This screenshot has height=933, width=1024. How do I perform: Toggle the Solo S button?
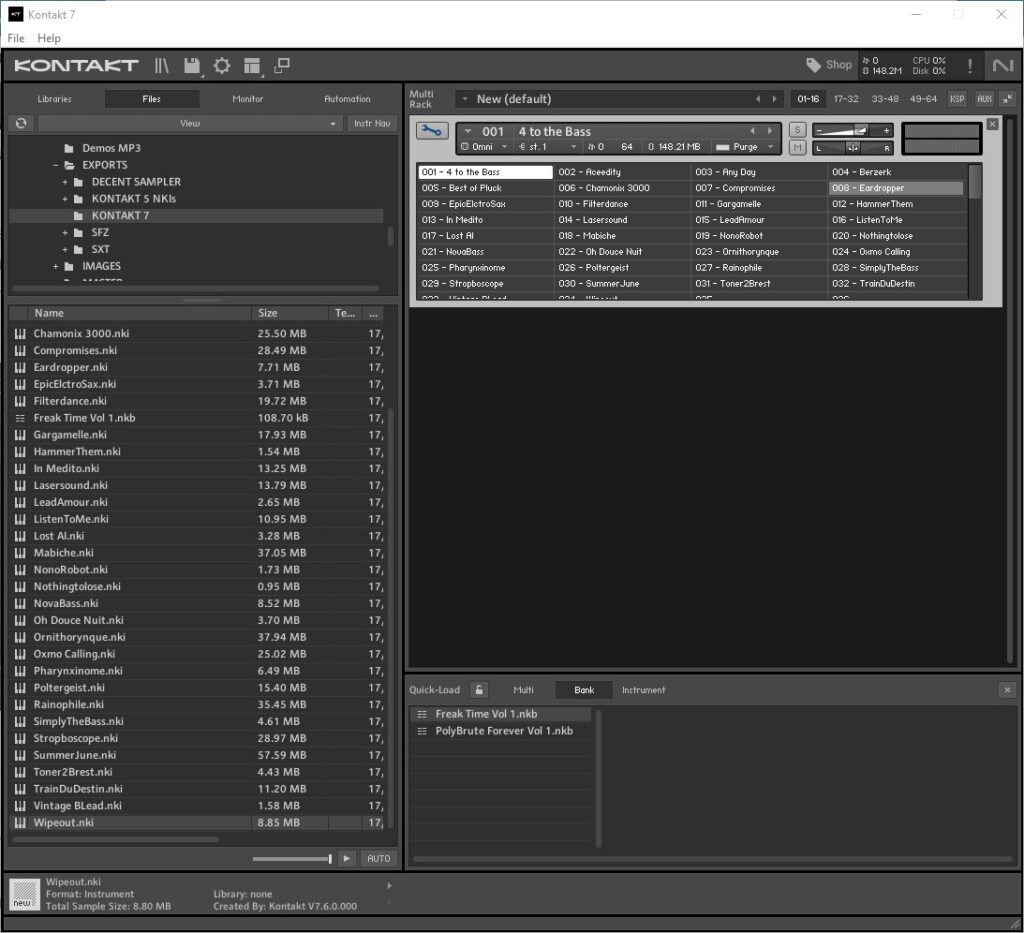click(797, 130)
